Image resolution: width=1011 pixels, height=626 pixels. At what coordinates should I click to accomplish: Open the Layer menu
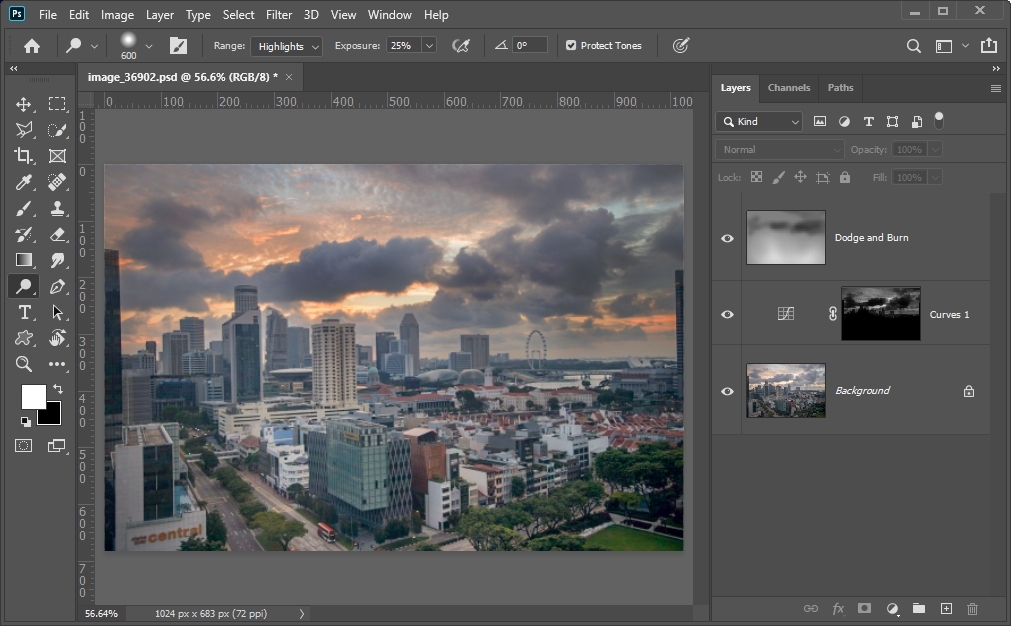point(159,14)
